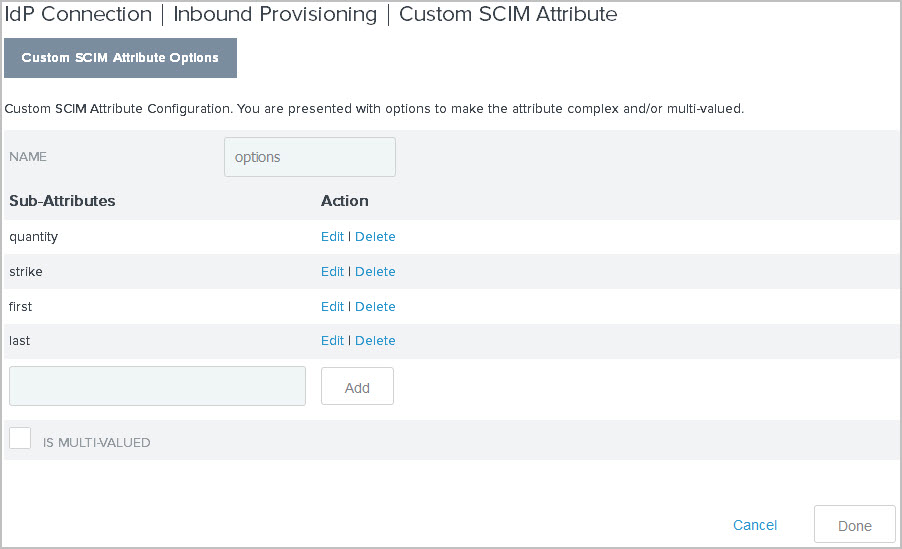Select the 'quantity' row name
902x549 pixels.
click(34, 237)
